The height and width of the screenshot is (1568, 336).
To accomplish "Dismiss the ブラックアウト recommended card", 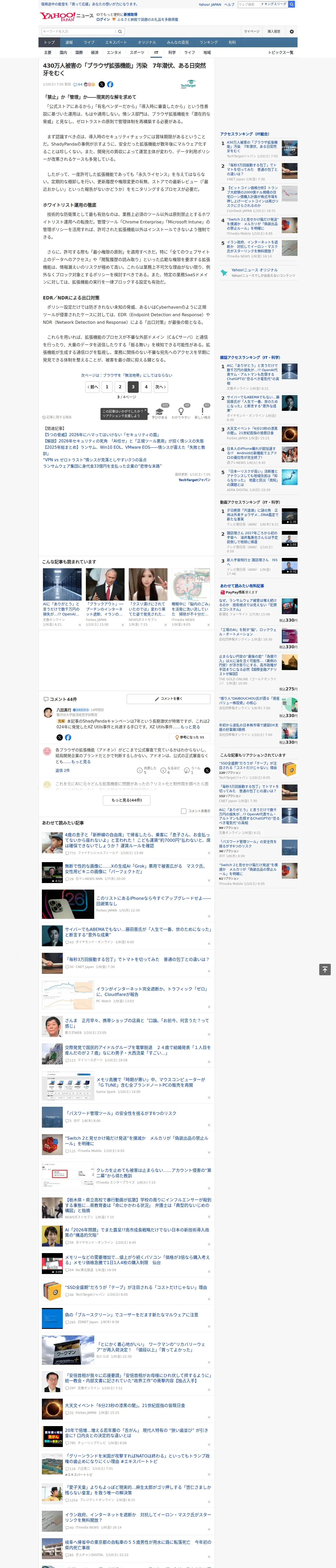I will pos(122,625).
